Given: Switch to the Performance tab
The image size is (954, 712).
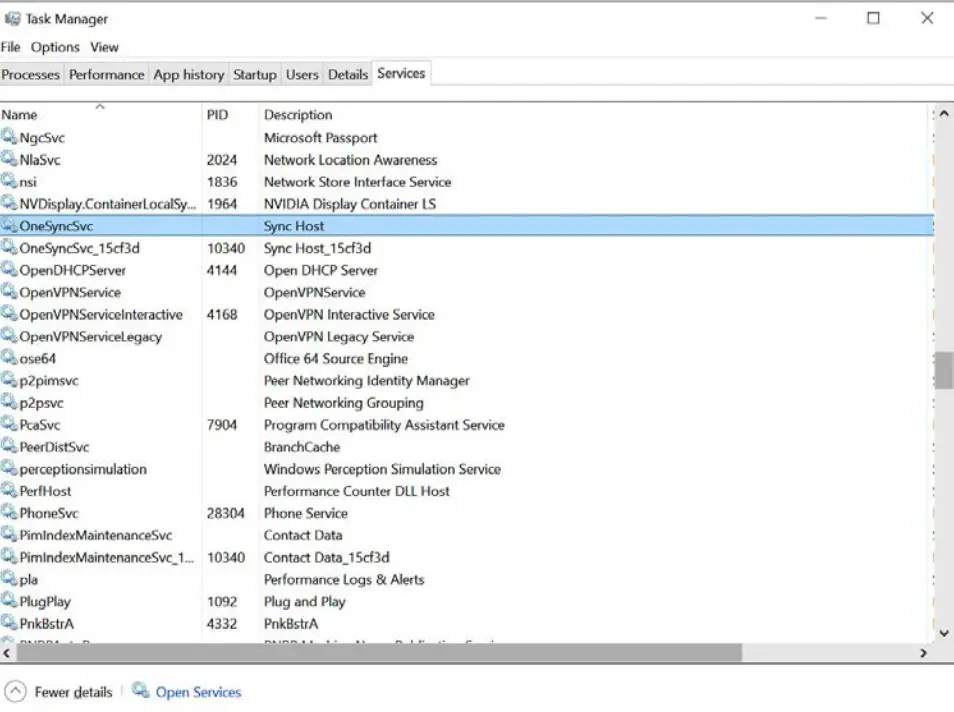Looking at the screenshot, I should (x=106, y=75).
